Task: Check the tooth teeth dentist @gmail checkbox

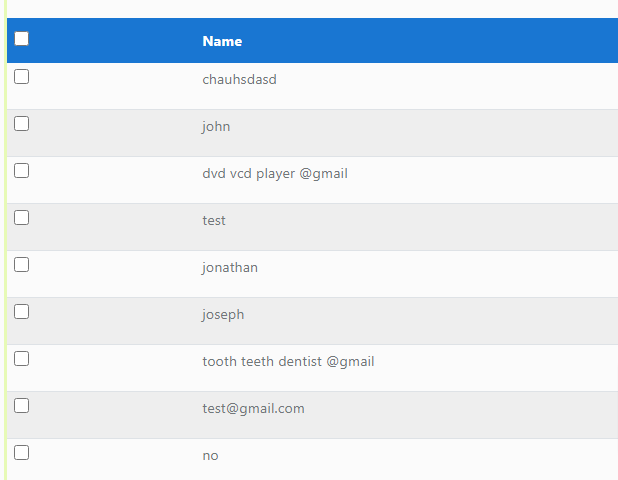Action: (x=22, y=359)
